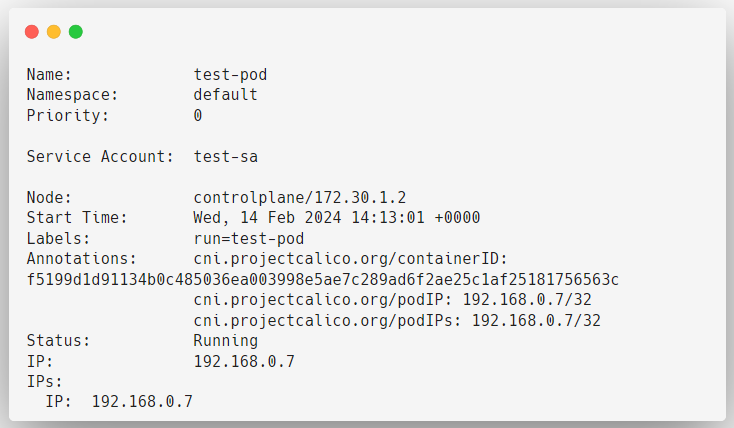Click the pod name test-pod value
Viewport: 734px width, 428px height.
pyautogui.click(x=230, y=74)
